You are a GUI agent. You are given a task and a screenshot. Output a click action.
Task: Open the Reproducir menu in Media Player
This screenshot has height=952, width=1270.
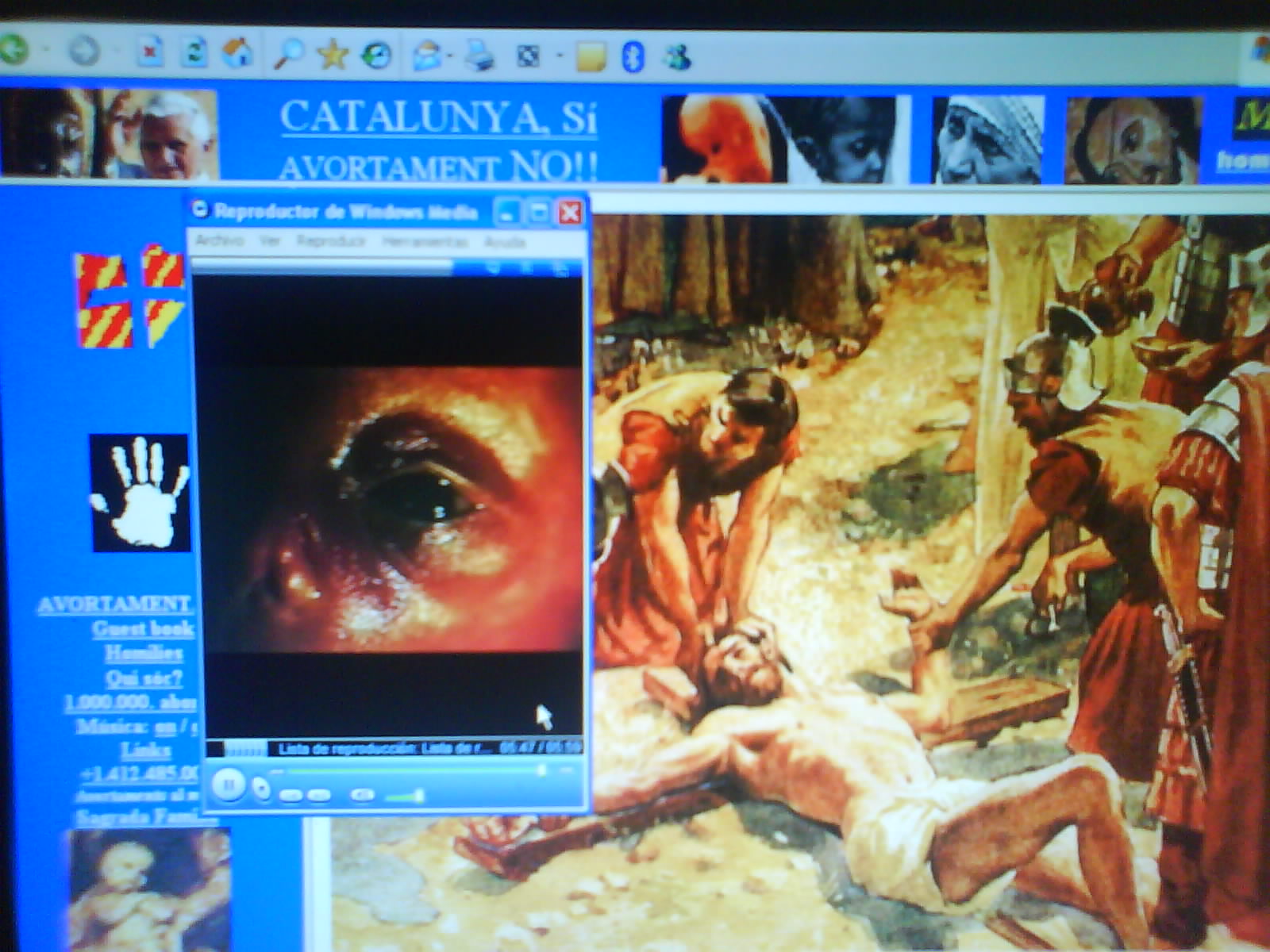coord(331,240)
